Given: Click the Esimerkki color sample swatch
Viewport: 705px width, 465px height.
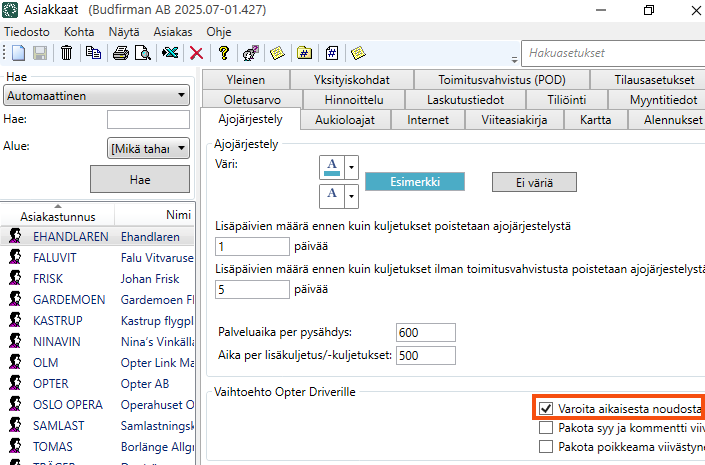Looking at the screenshot, I should point(416,182).
